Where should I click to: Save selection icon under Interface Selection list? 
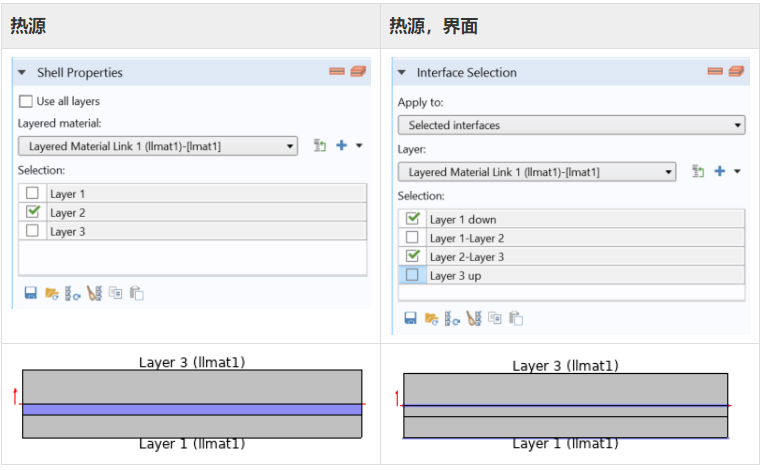pyautogui.click(x=411, y=318)
